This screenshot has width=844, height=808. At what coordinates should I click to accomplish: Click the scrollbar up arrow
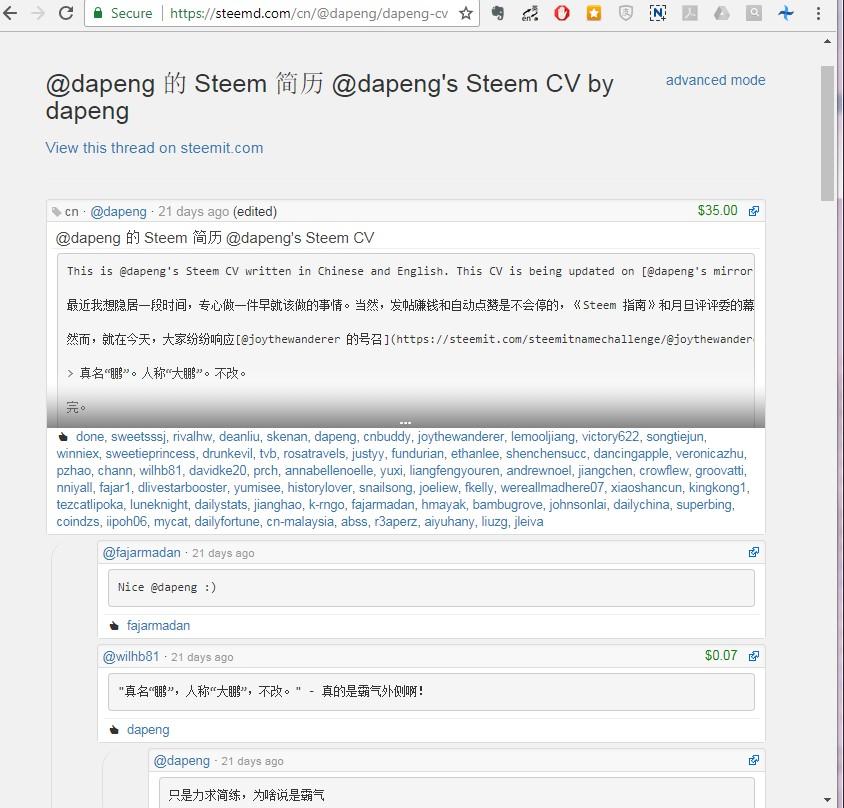(x=827, y=41)
